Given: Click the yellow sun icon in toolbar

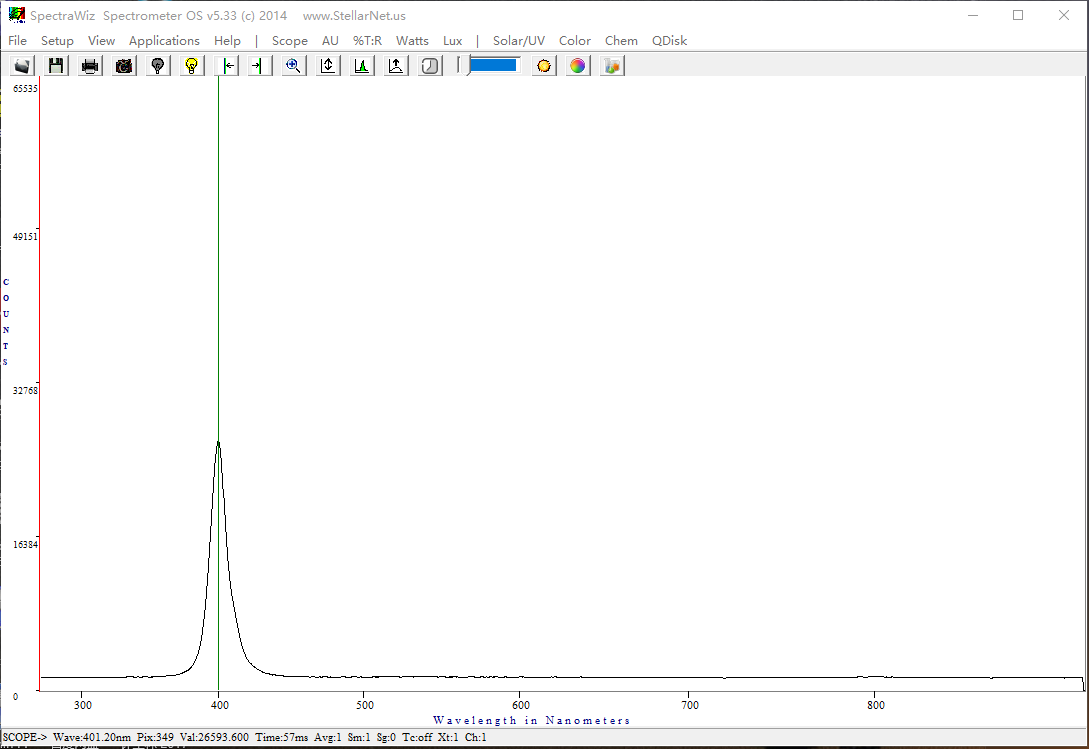Looking at the screenshot, I should 544,66.
